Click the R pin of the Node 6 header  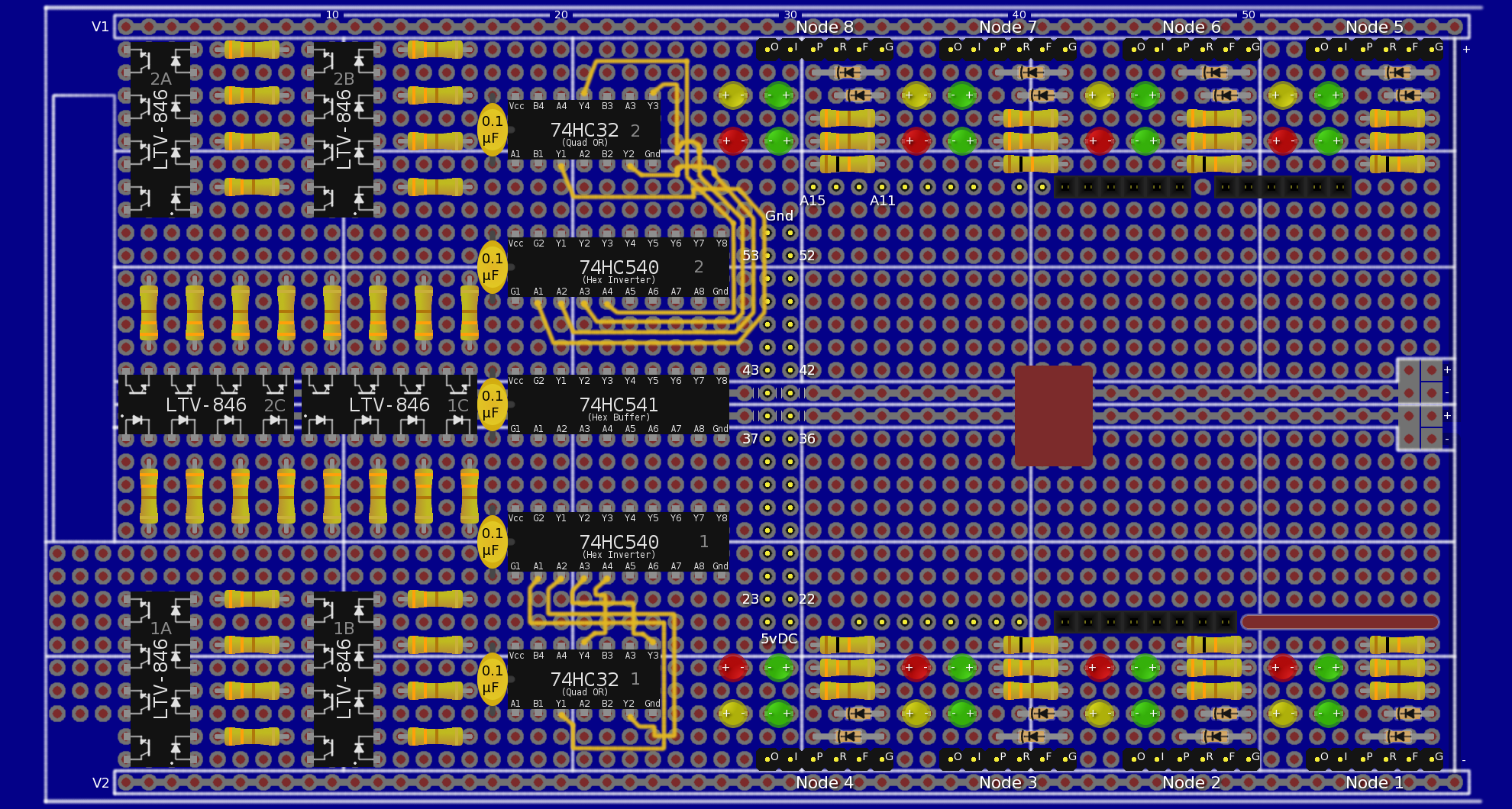(x=1203, y=49)
